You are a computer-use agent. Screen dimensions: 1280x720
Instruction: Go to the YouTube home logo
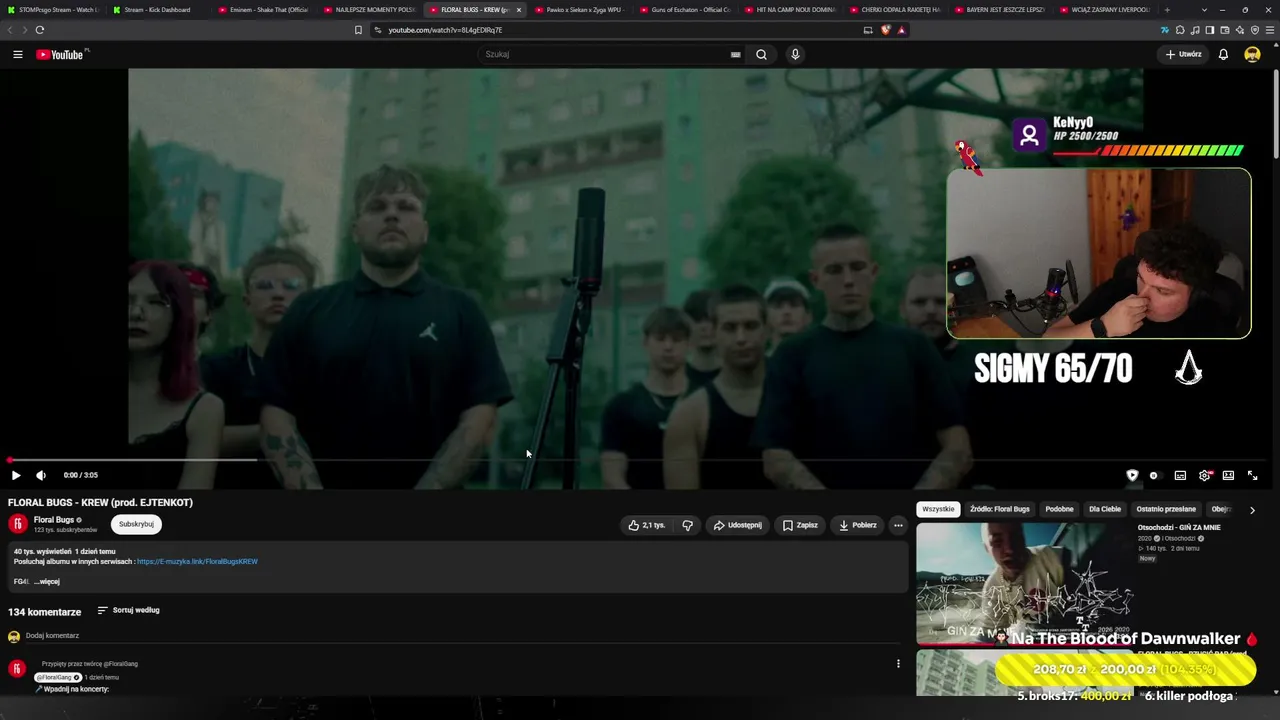click(60, 54)
